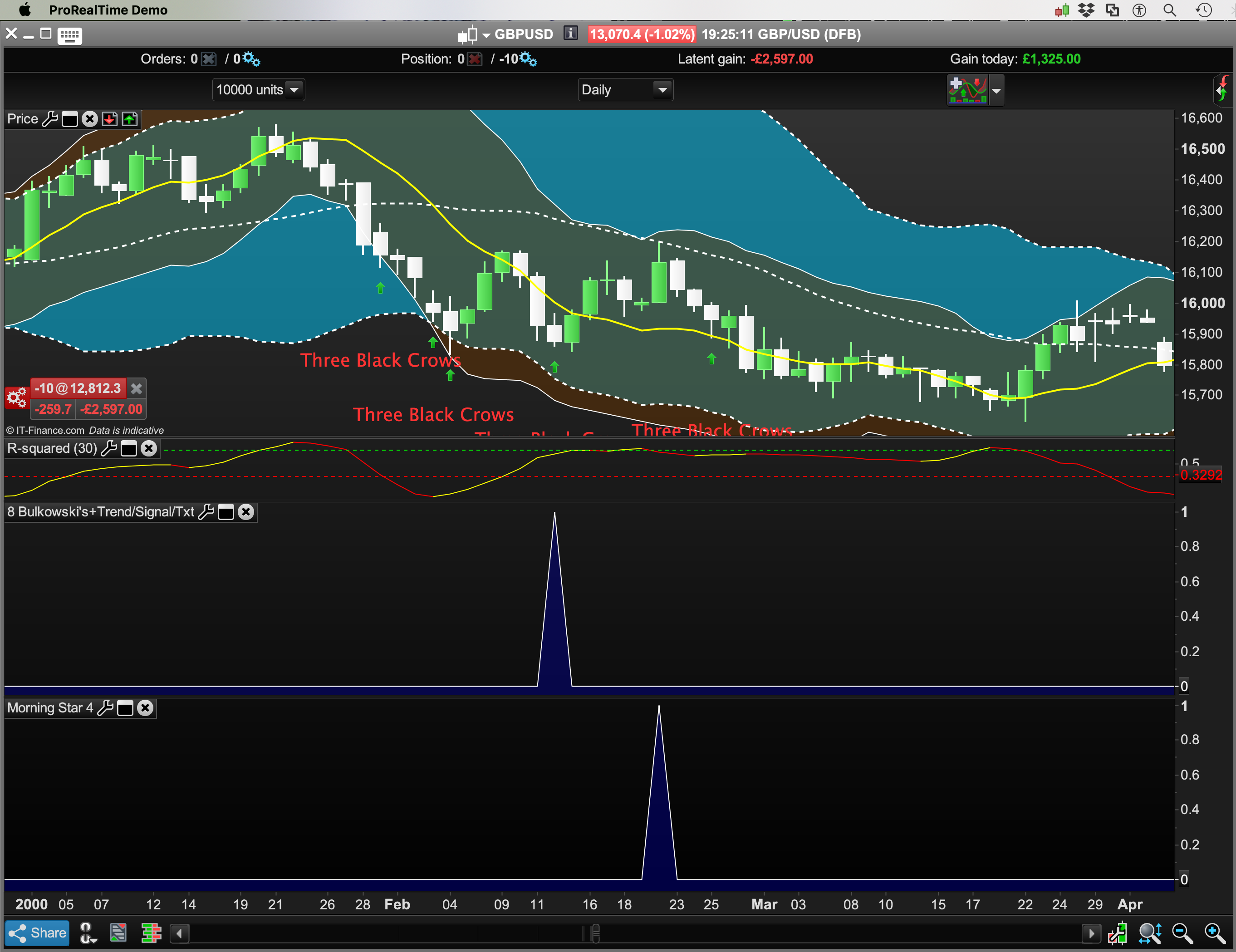Open the orders settings gears icon
The height and width of the screenshot is (952, 1236).
251,59
